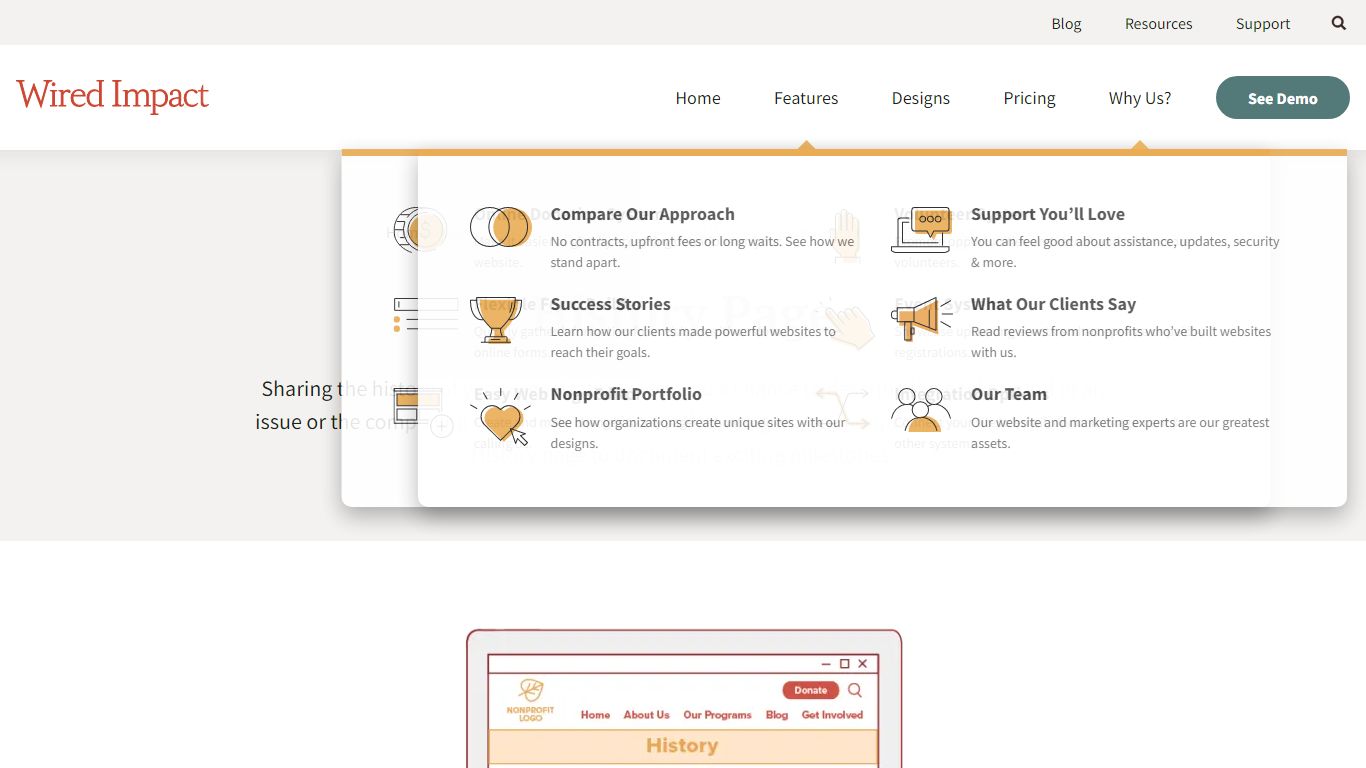Select Home in main navigation
1366x768 pixels.
pos(698,98)
